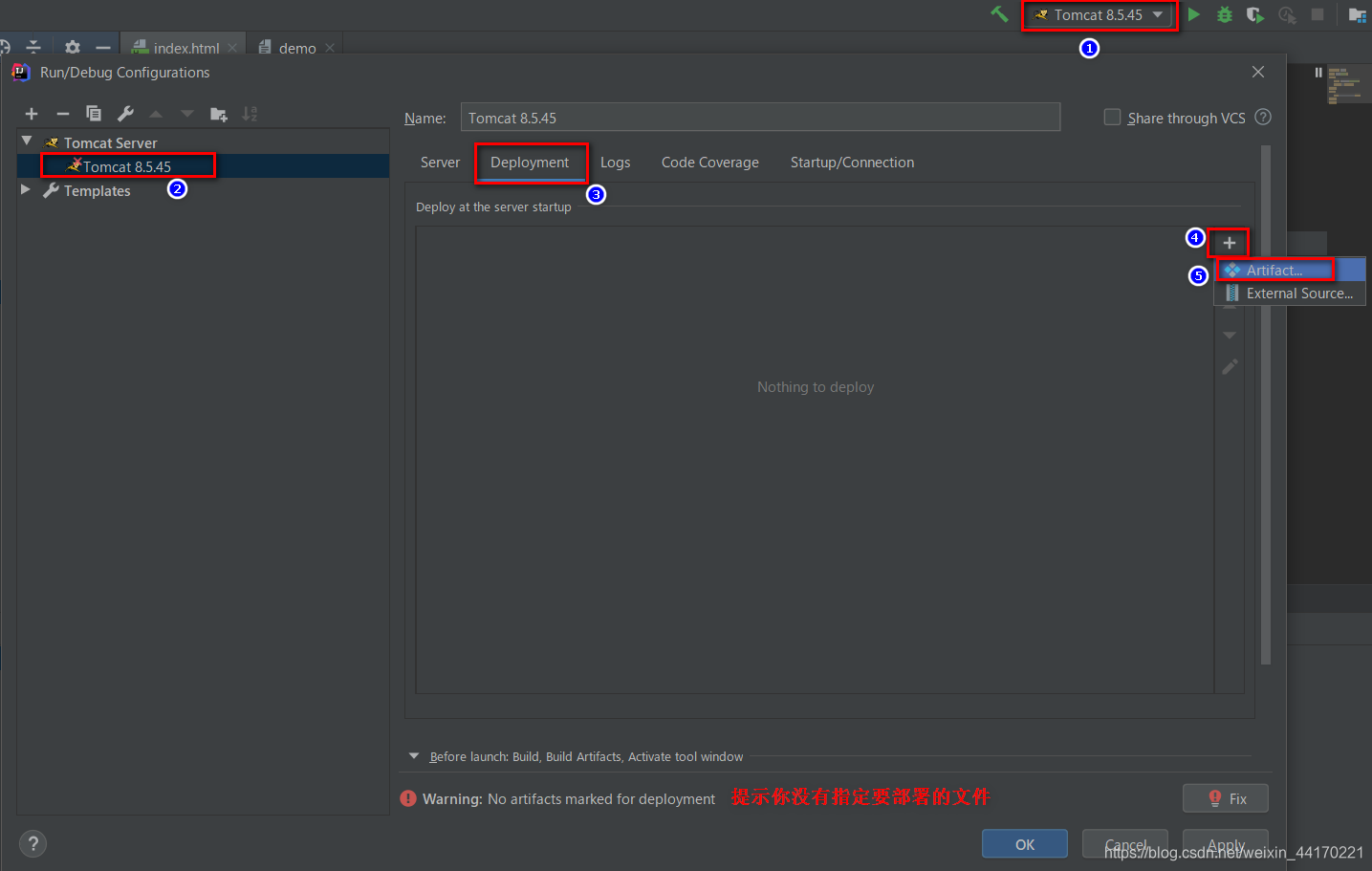This screenshot has width=1372, height=871.
Task: Remove the configuration with the minus icon
Action: 63,114
